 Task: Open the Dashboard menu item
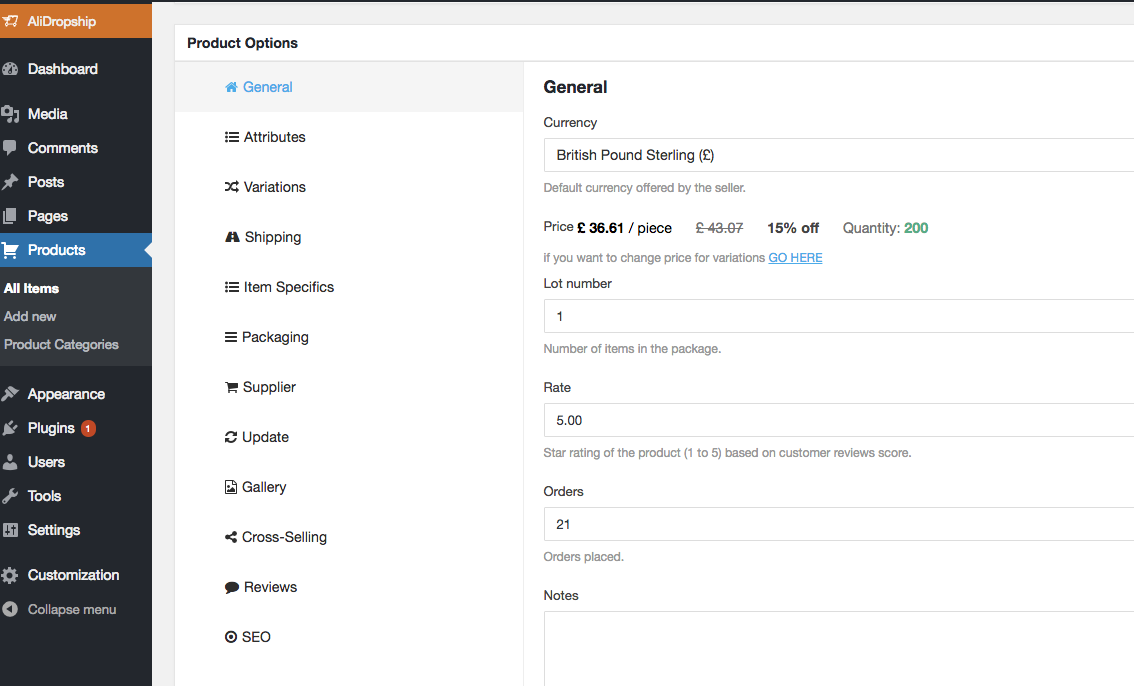(76, 69)
